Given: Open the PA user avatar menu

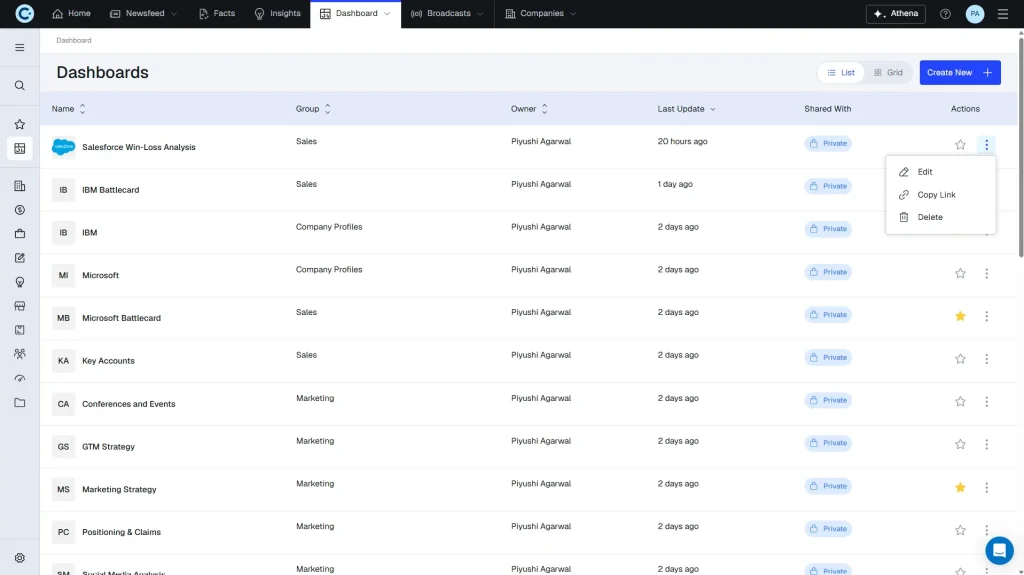Looking at the screenshot, I should (974, 14).
